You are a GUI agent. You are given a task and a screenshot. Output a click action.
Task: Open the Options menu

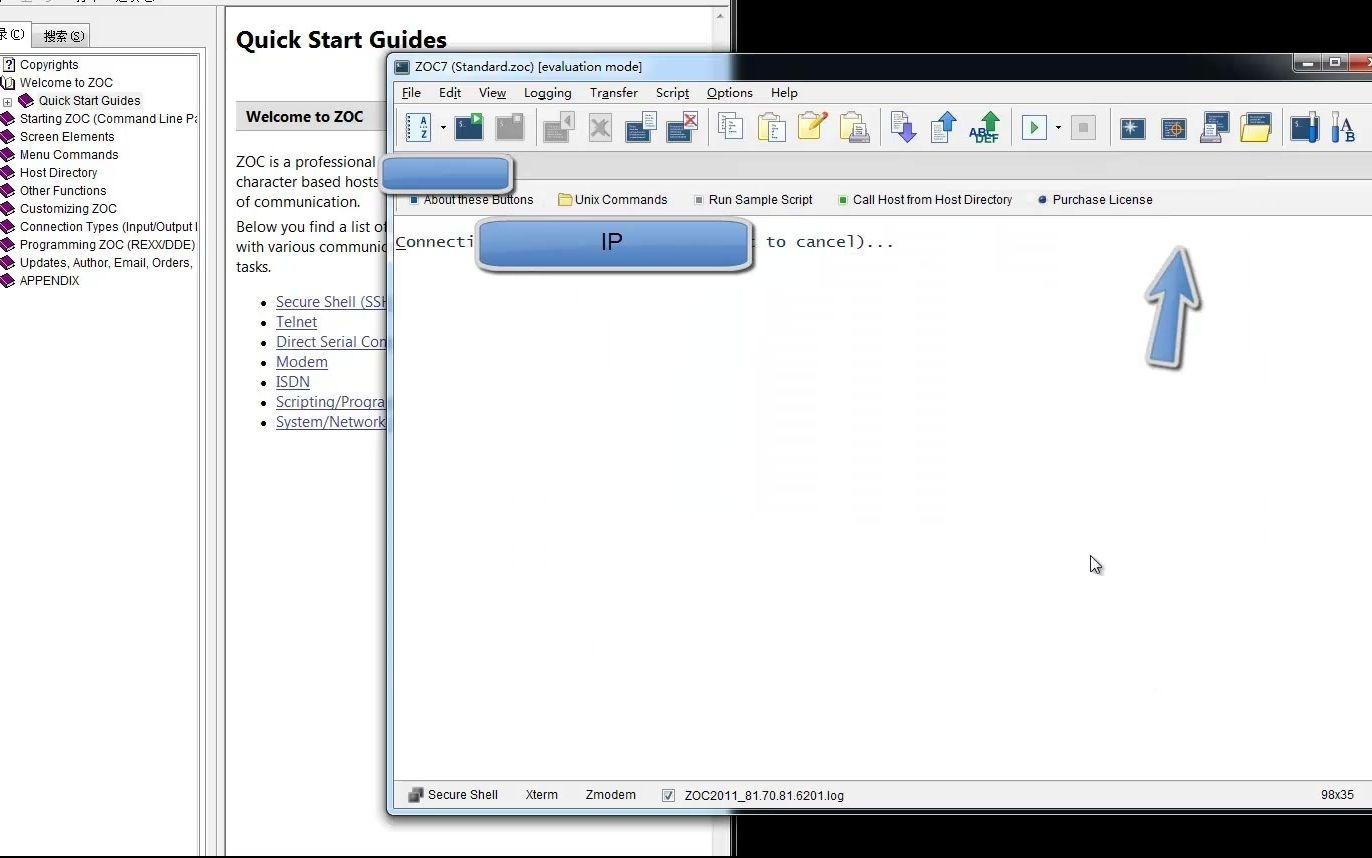(730, 93)
